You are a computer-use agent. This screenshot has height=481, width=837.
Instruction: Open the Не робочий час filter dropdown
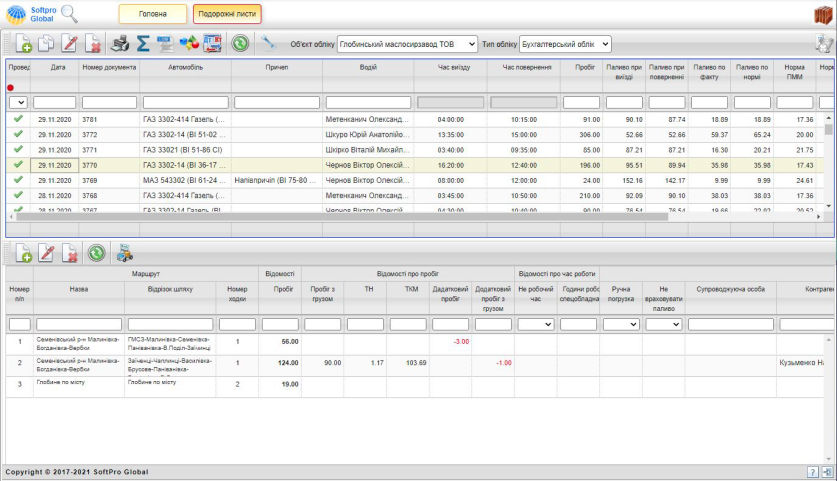(535, 324)
